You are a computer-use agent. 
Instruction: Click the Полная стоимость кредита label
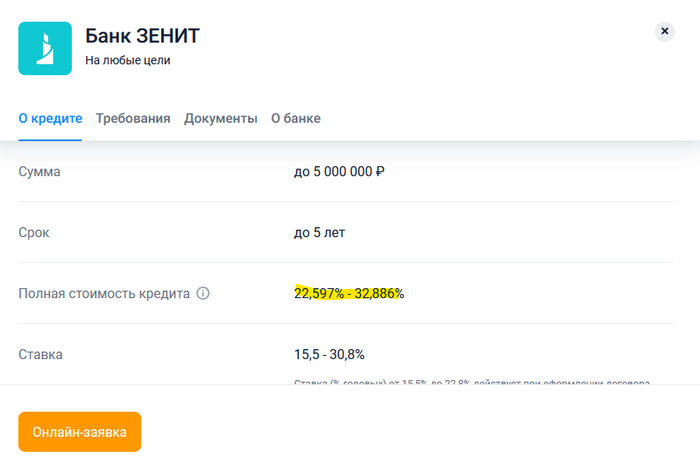[x=104, y=294]
